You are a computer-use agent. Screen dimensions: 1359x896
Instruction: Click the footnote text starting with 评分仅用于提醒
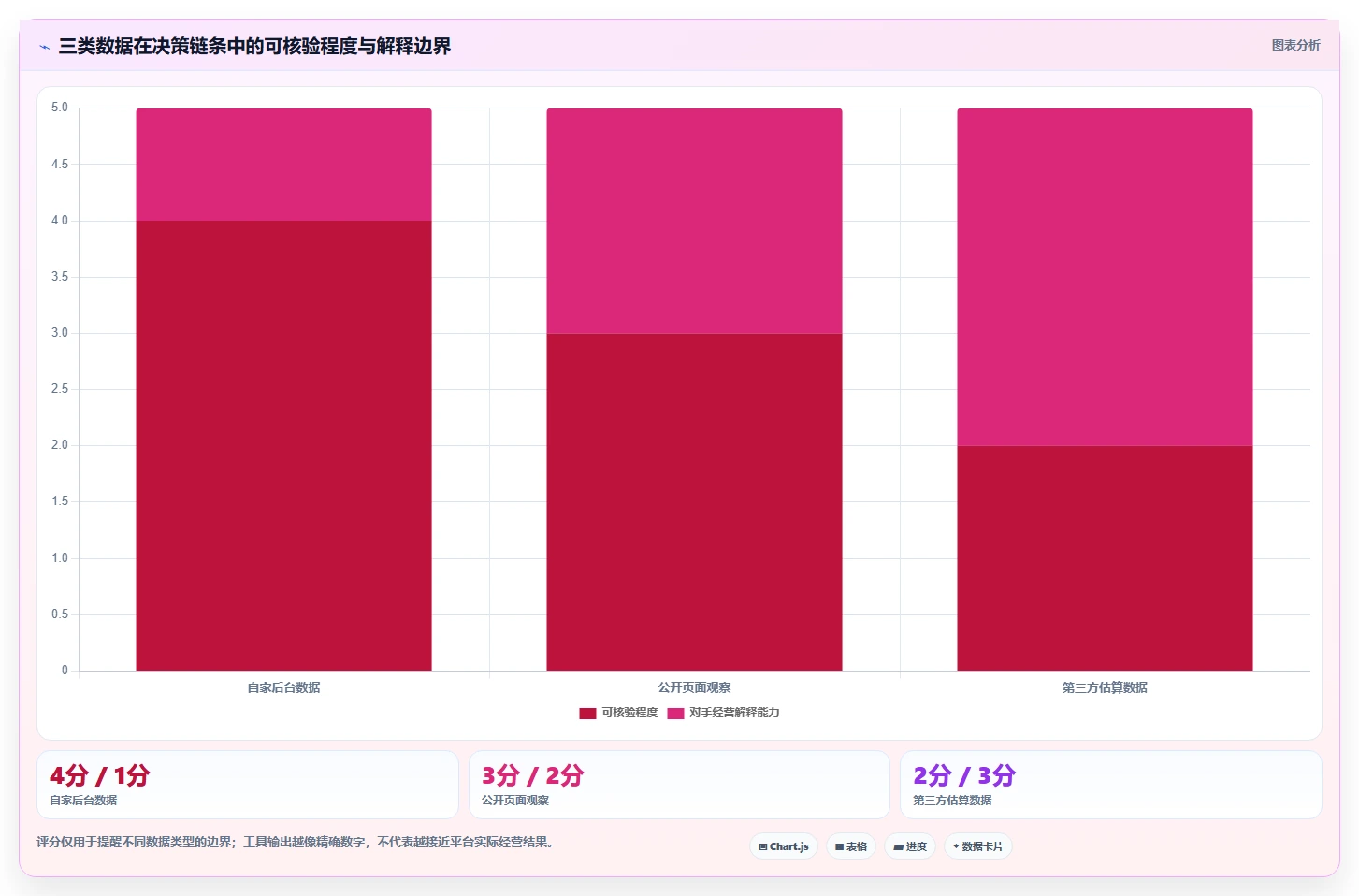tap(297, 842)
